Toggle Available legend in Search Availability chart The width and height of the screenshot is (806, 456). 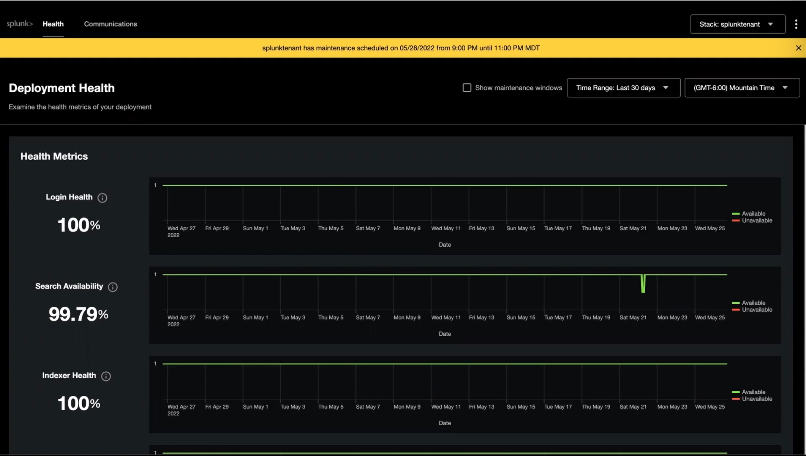(x=751, y=303)
